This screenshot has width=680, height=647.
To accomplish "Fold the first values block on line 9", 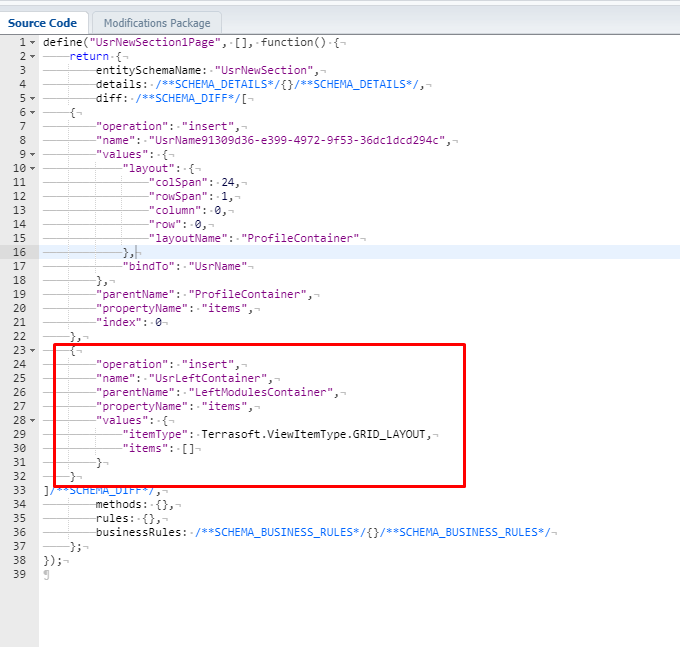I will click(36, 155).
